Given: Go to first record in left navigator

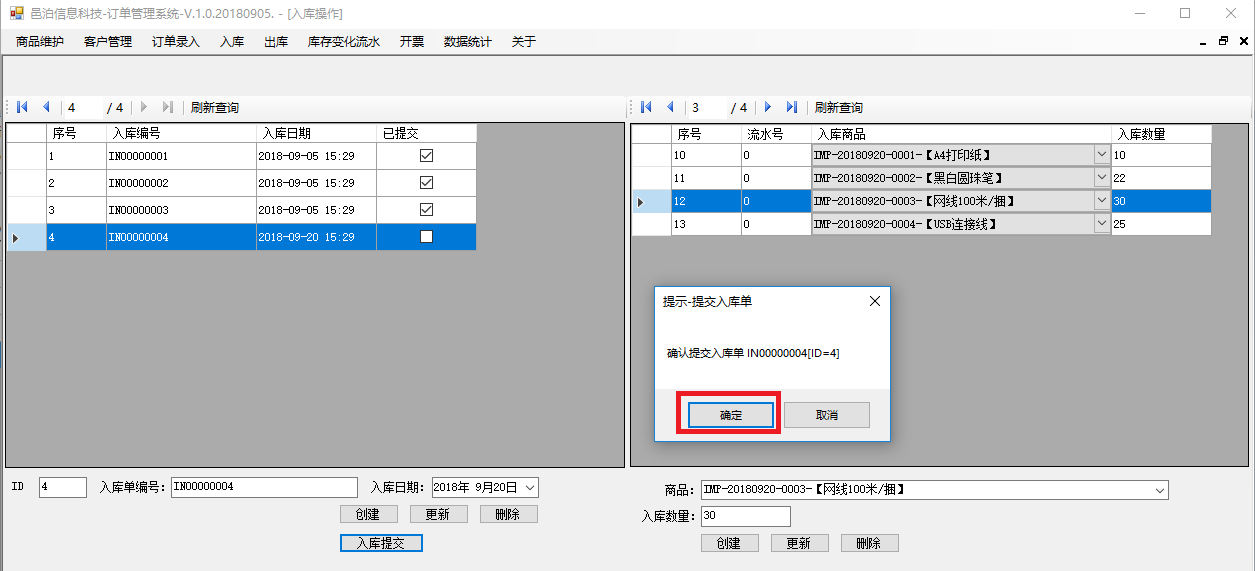Looking at the screenshot, I should tap(22, 107).
